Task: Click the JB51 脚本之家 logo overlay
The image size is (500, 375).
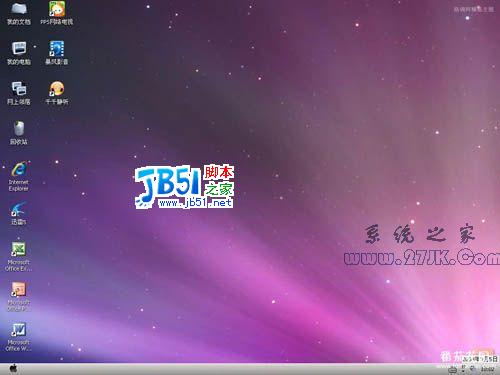Action: pos(184,187)
